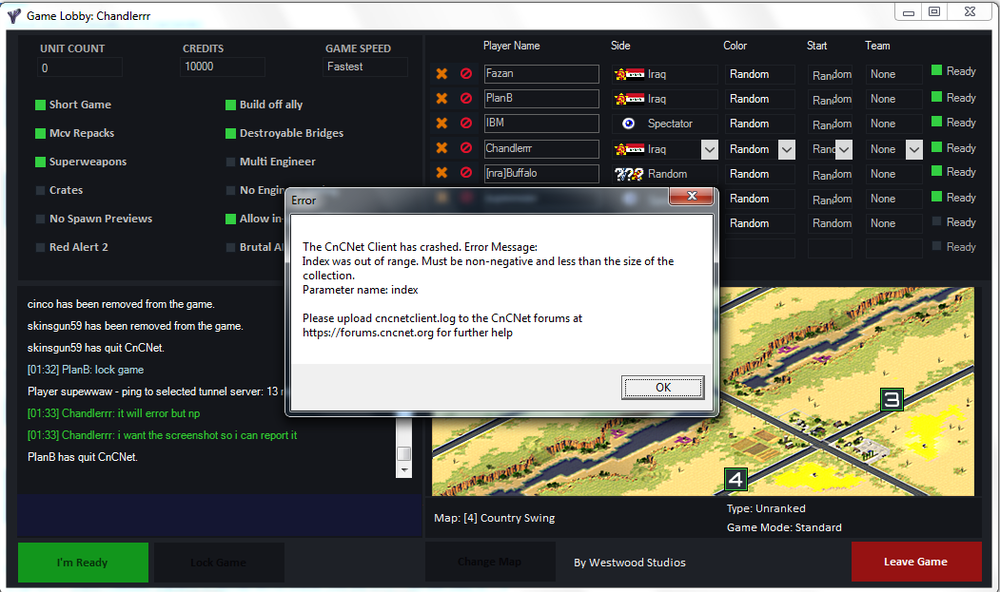Enable the Crates checkbox
Viewport: 1000px width, 592px height.
(x=40, y=190)
